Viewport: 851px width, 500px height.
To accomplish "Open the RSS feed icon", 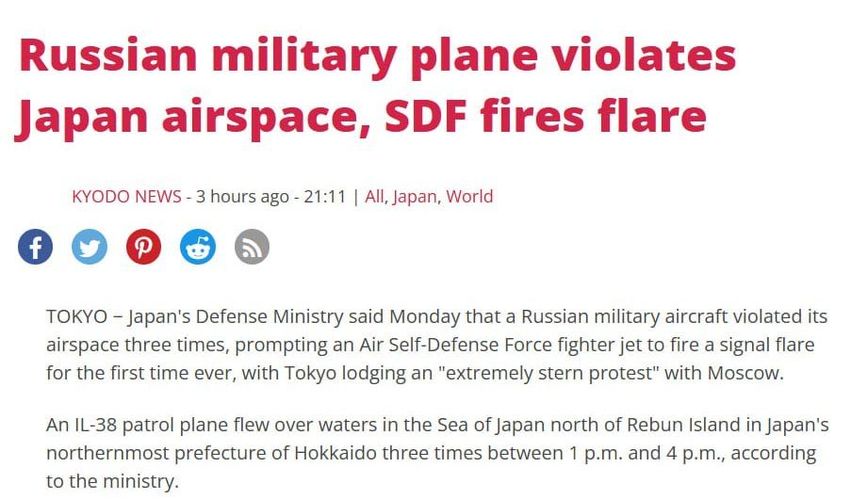I will 252,246.
